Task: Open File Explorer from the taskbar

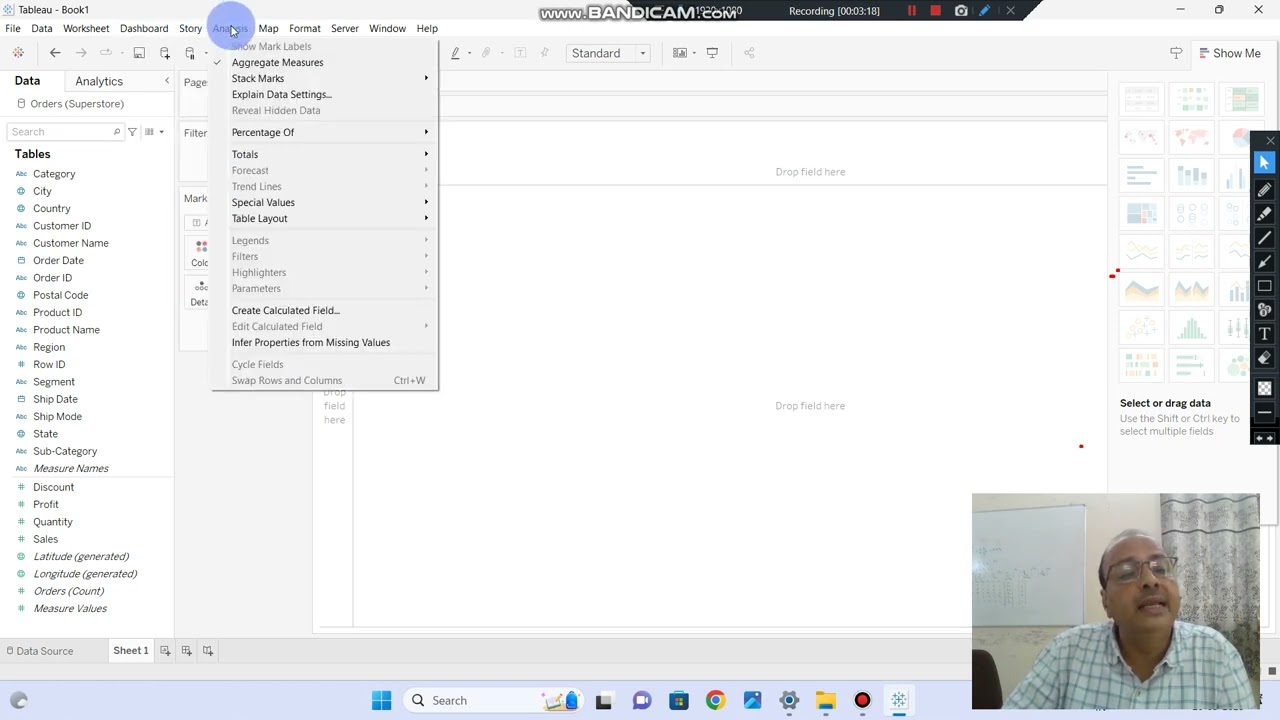Action: point(826,700)
